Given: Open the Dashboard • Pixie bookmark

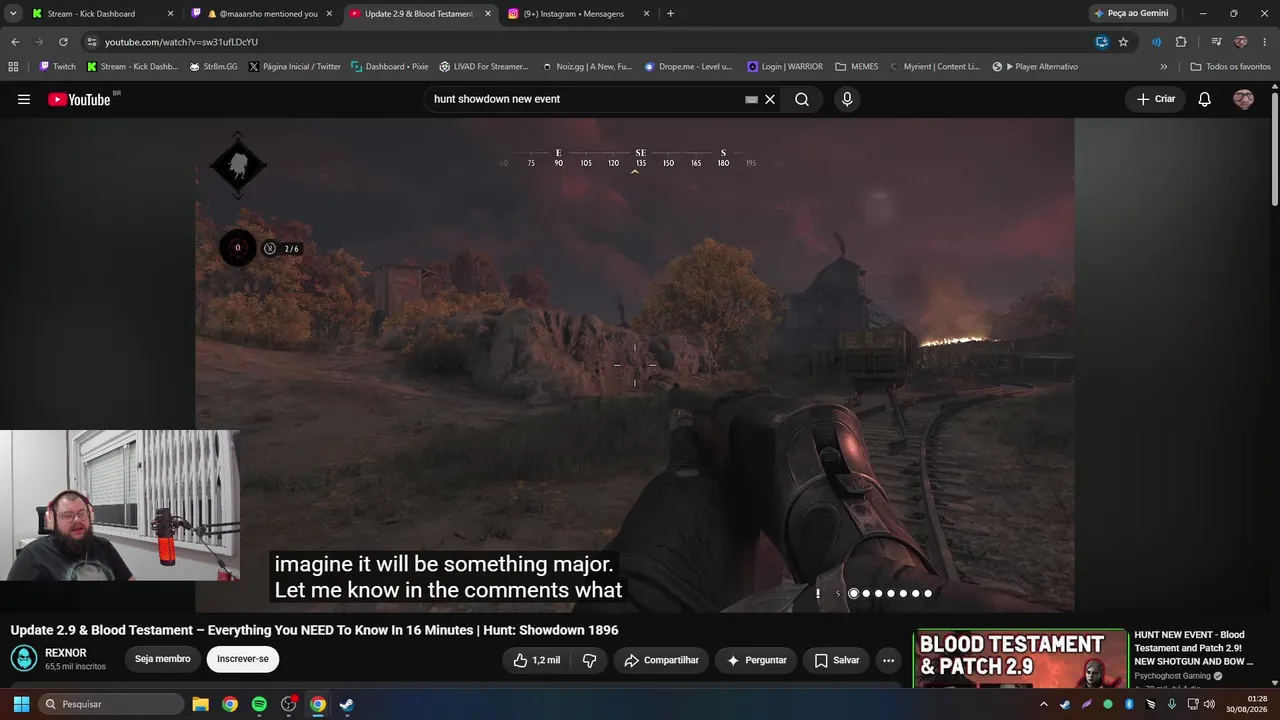Looking at the screenshot, I should [389, 67].
